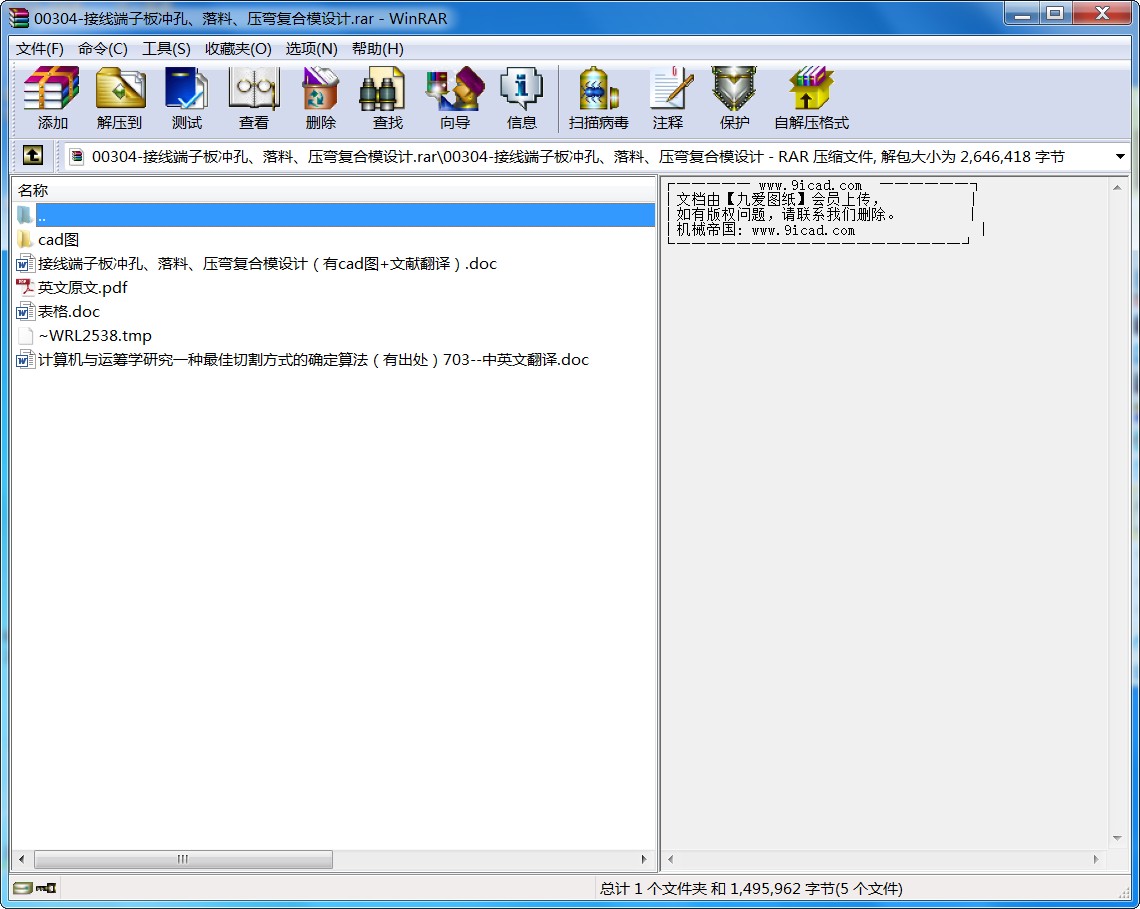Expand the archive path dropdown arrow

(x=1120, y=156)
